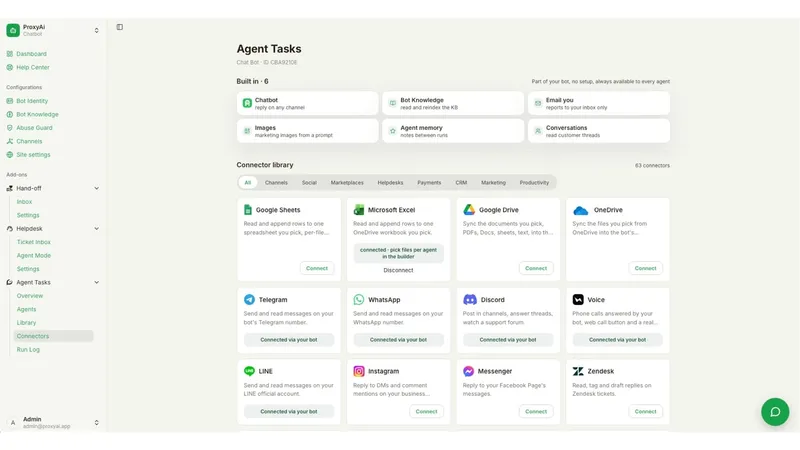This screenshot has width=800, height=450.
Task: Click the Abuse Guard shield icon
Action: click(x=10, y=128)
